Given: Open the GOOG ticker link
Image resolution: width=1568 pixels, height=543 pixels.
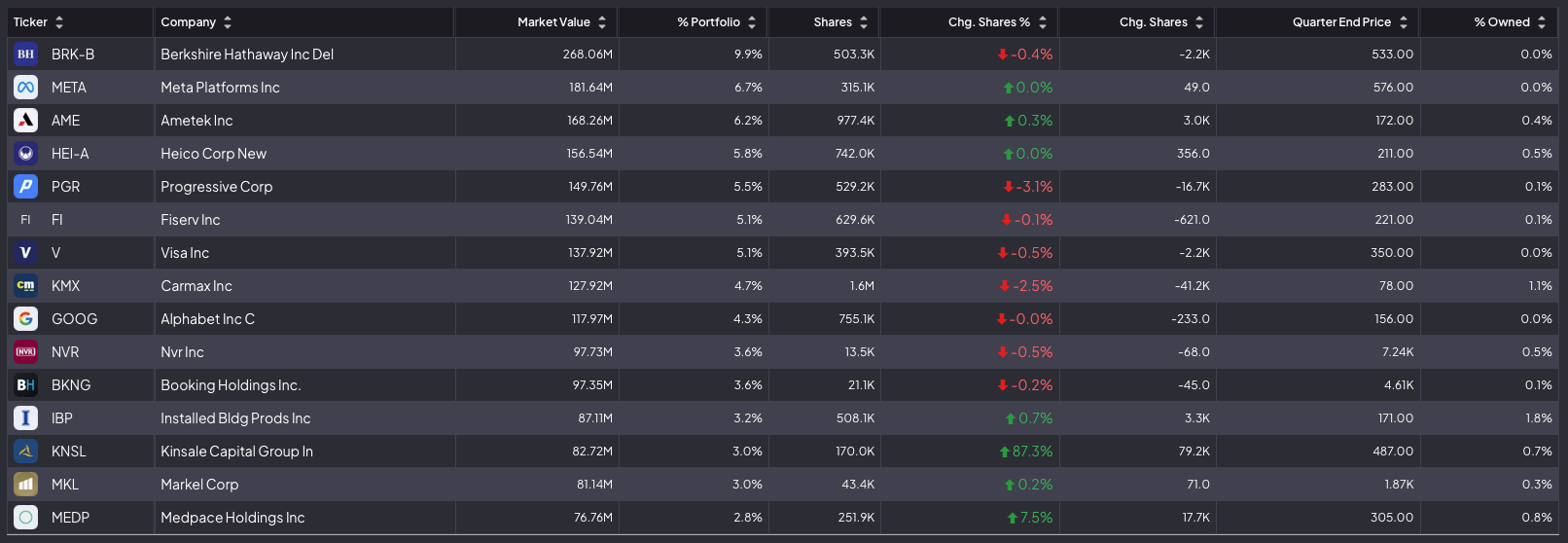Looking at the screenshot, I should coord(75,319).
